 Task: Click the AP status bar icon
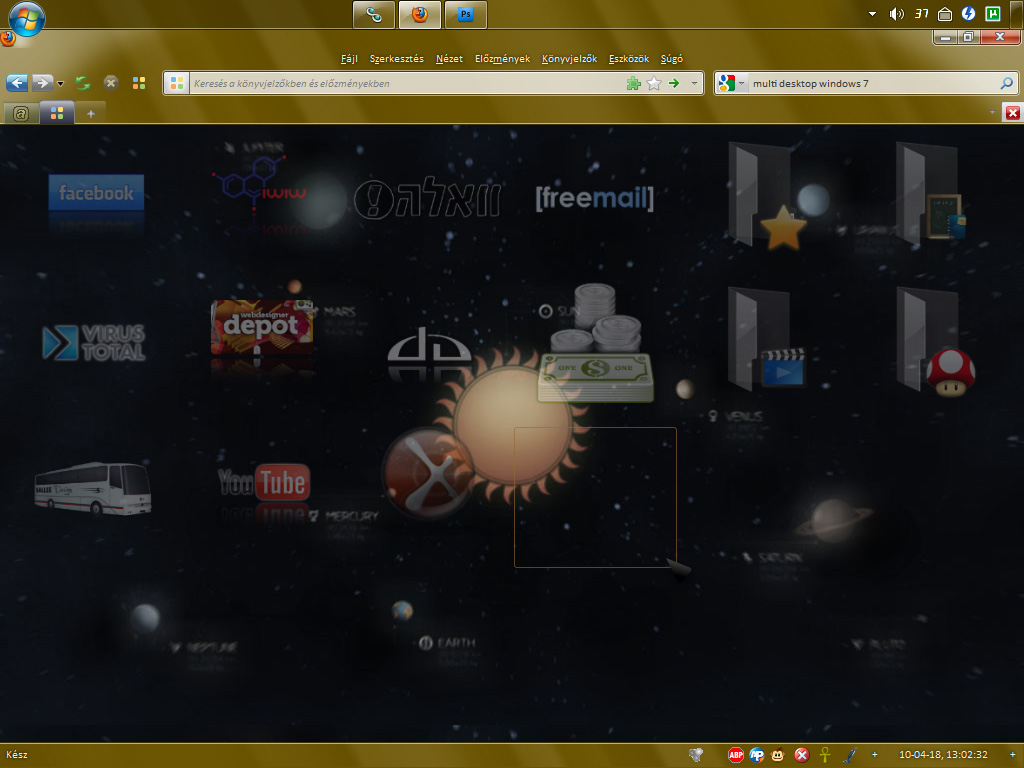tap(757, 755)
